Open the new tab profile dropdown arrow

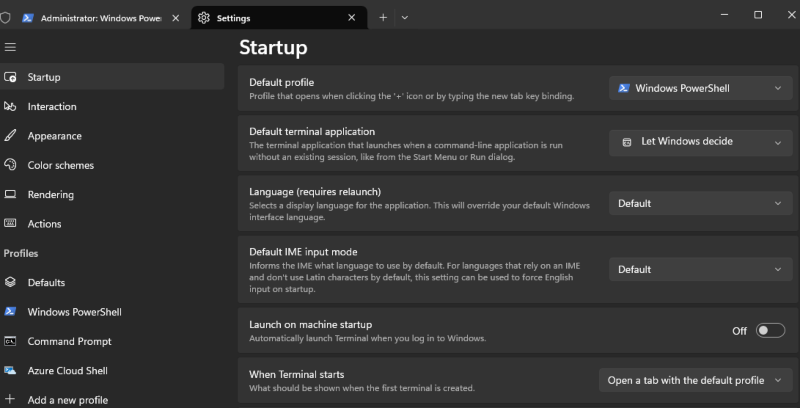[x=405, y=18]
